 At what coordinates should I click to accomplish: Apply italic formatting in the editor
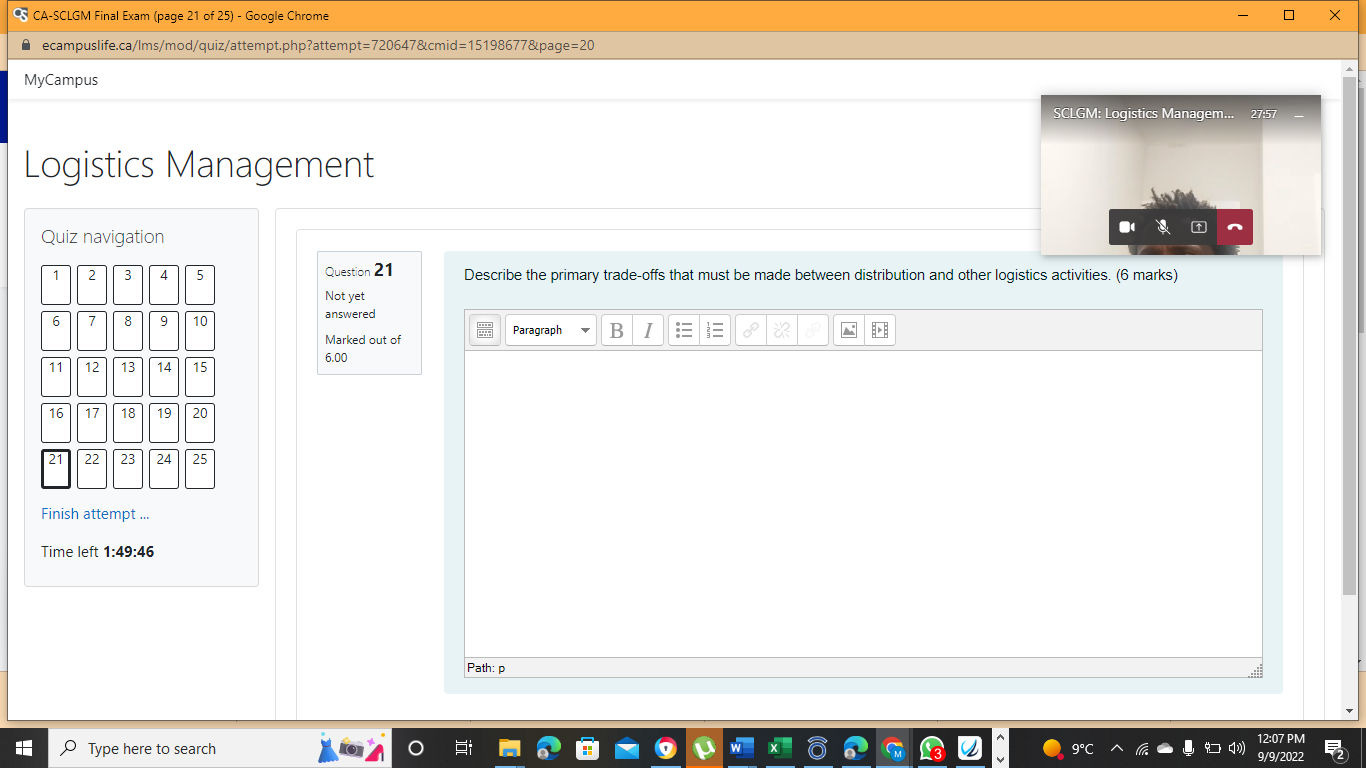tap(648, 330)
